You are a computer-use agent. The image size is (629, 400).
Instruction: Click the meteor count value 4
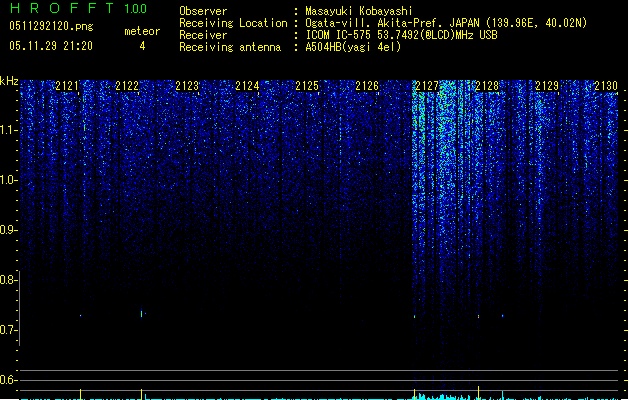coord(142,46)
